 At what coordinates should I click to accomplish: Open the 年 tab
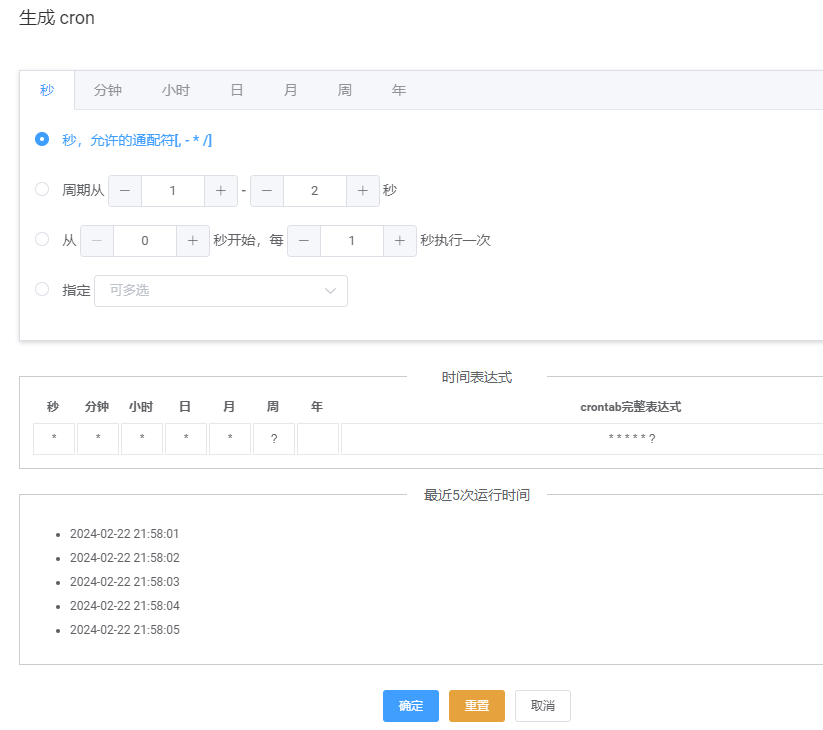(x=398, y=90)
